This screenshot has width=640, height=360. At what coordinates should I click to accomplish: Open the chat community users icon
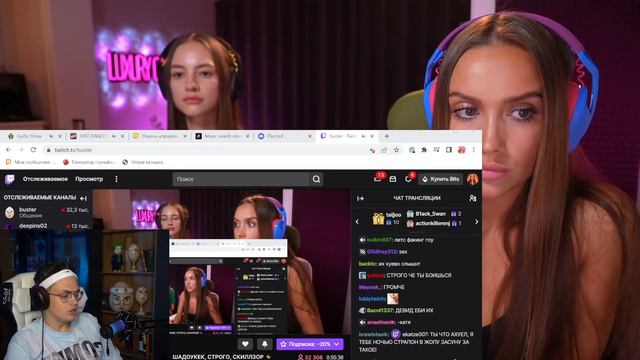[x=473, y=198]
